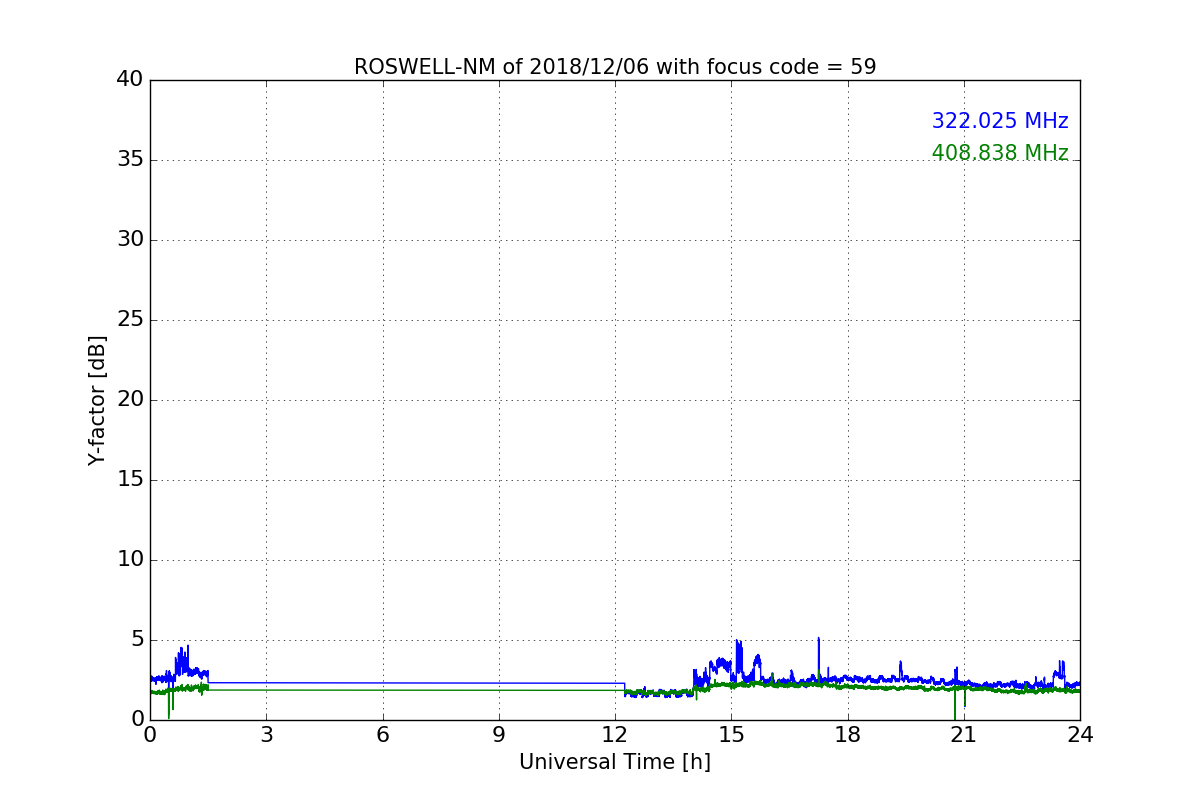Click x-axis tick label 12
The image size is (1200, 800).
pos(615,735)
